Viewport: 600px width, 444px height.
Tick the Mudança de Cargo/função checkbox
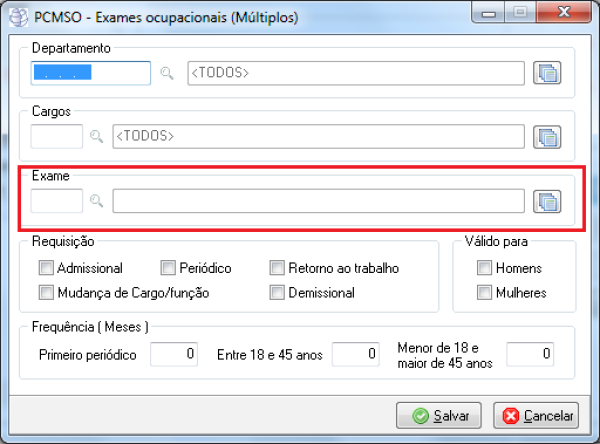(x=45, y=293)
